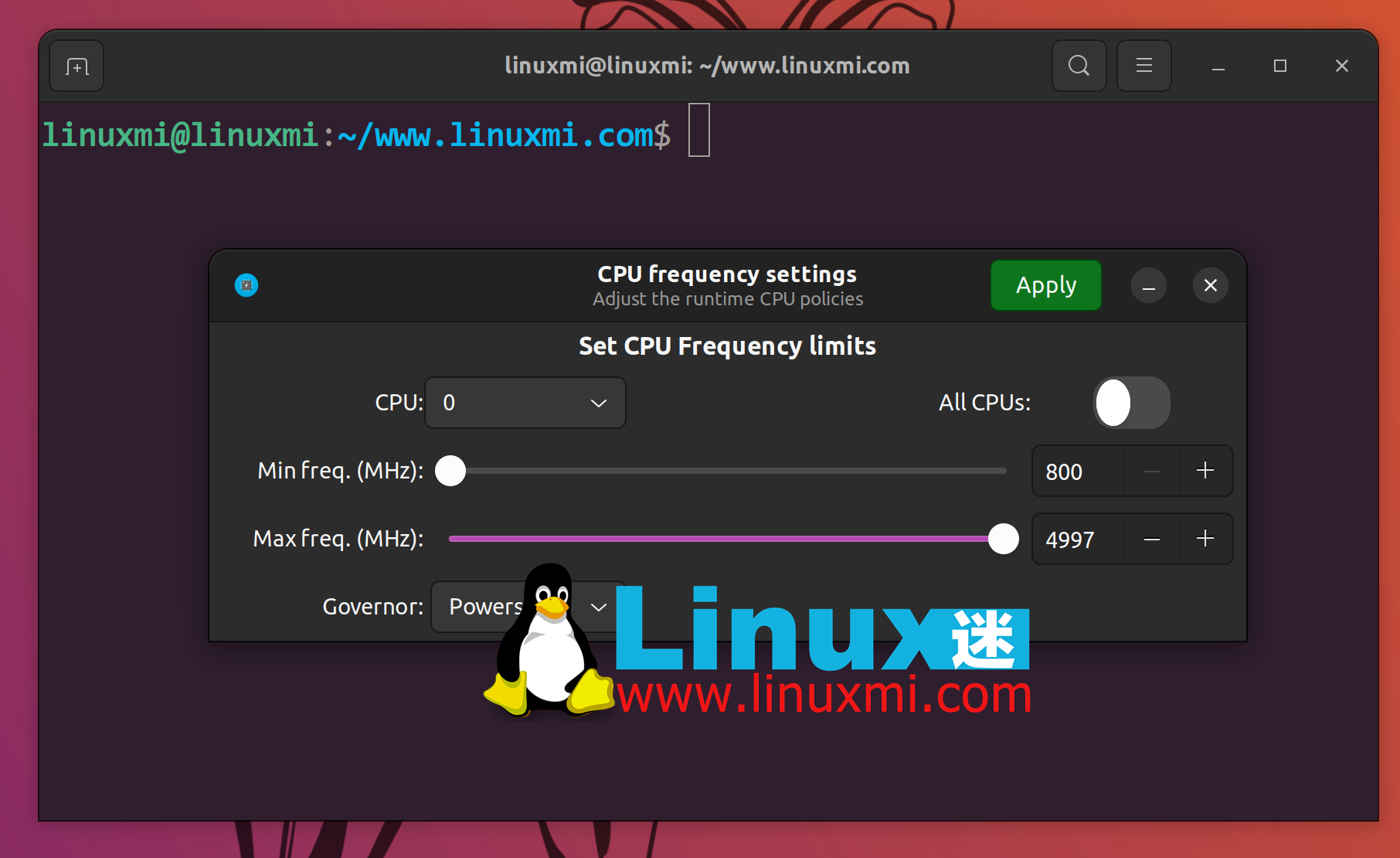The image size is (1400, 858).
Task: Minimize the terminal window
Action: click(1218, 66)
